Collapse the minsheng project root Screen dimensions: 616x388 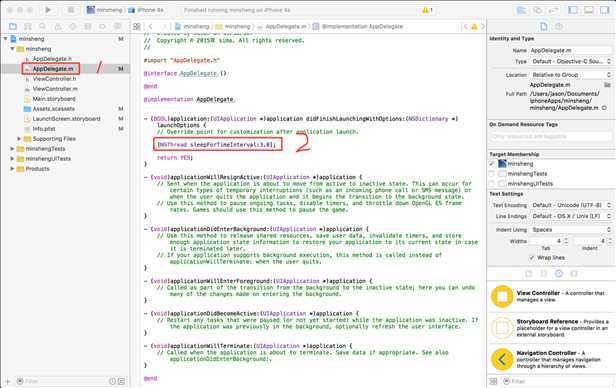pos(6,39)
